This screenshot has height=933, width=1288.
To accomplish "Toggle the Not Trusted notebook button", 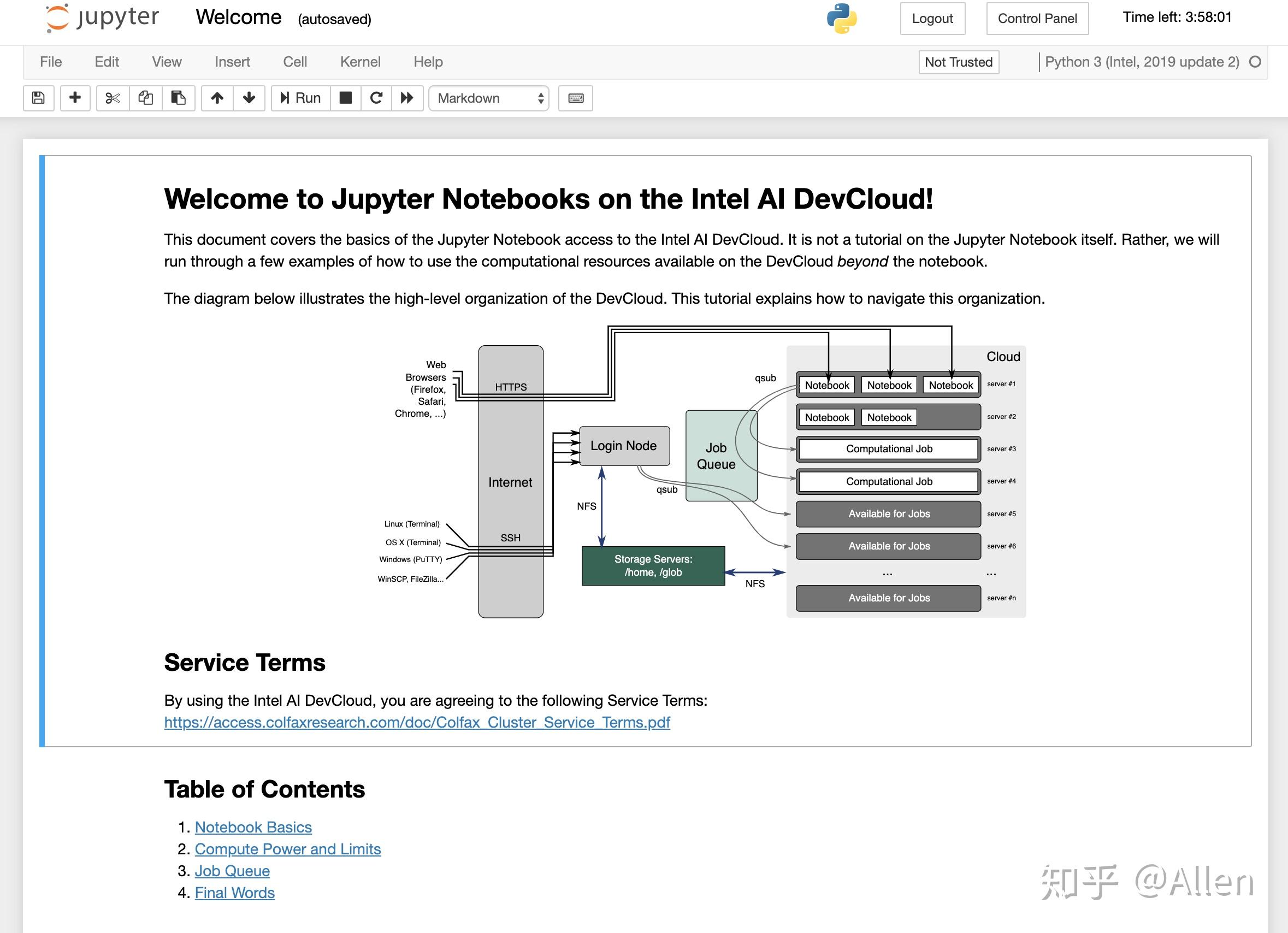I will (958, 62).
